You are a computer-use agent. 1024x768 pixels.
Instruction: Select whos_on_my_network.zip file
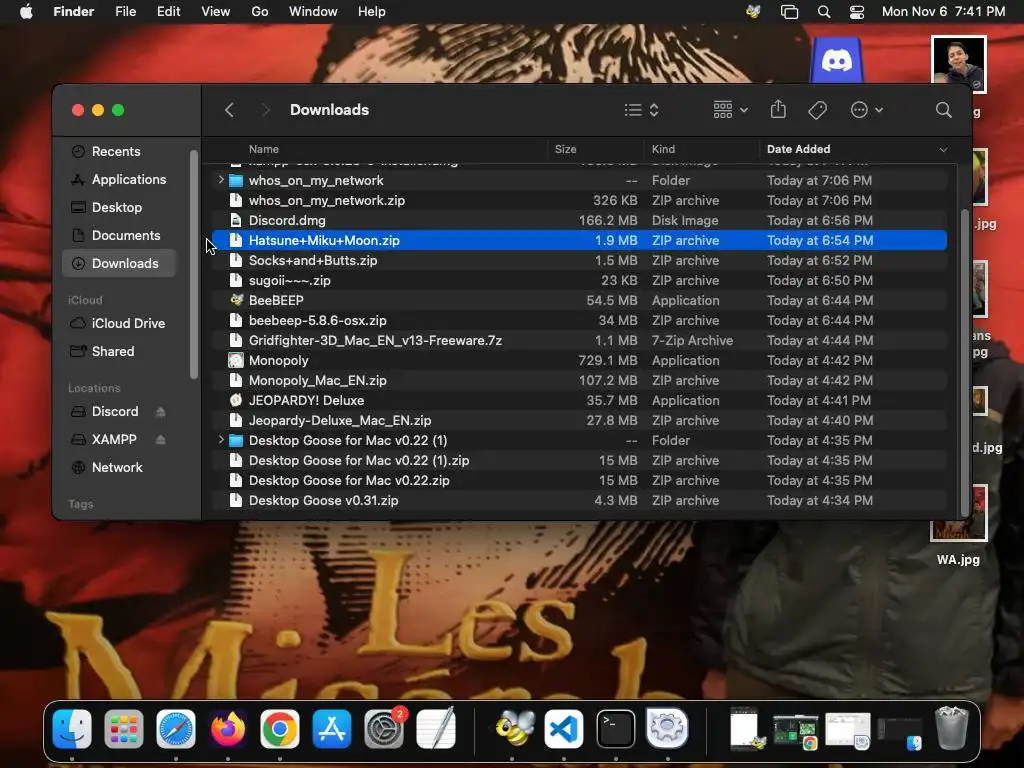pos(579,200)
